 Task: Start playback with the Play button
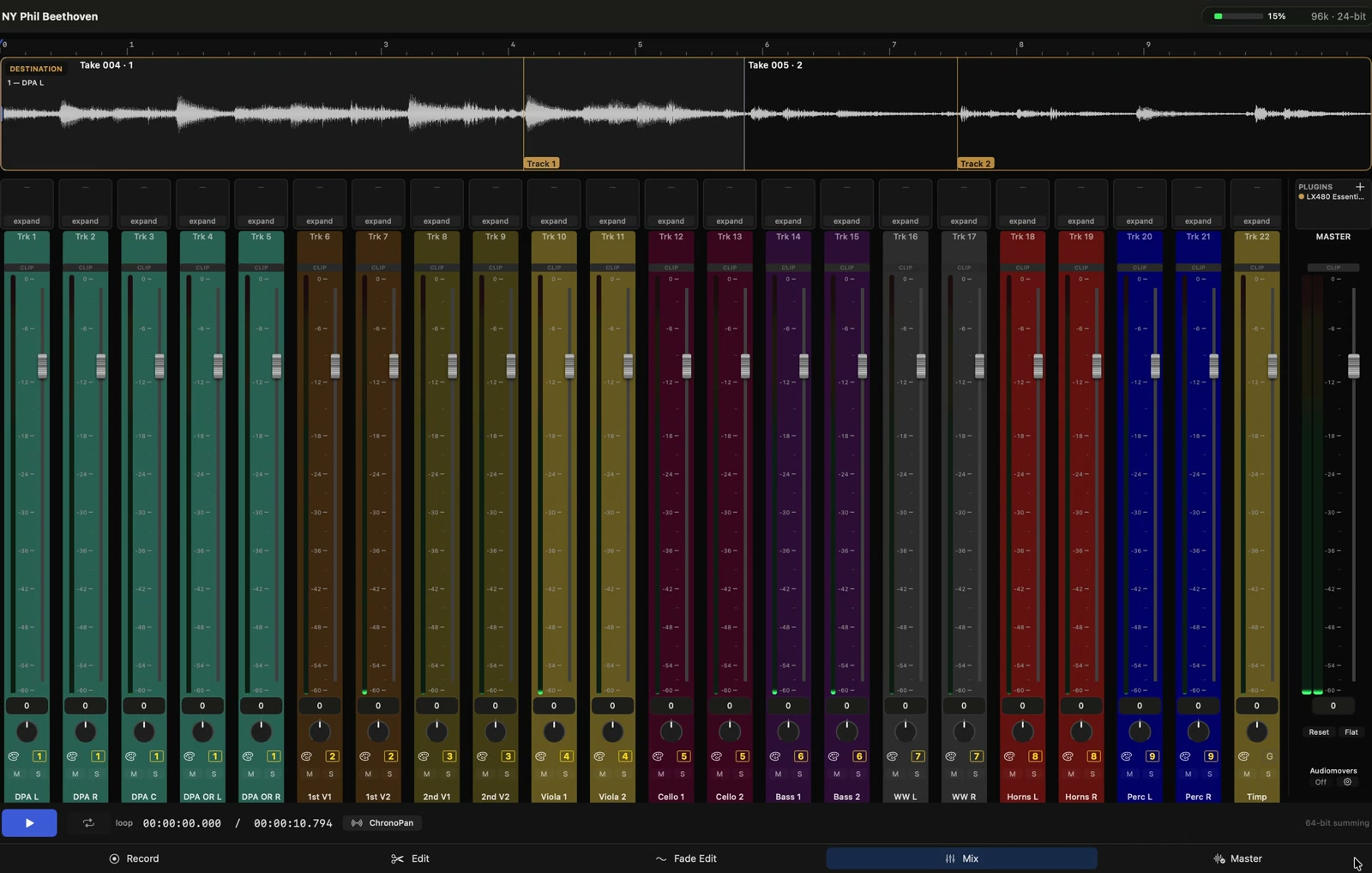coord(29,823)
